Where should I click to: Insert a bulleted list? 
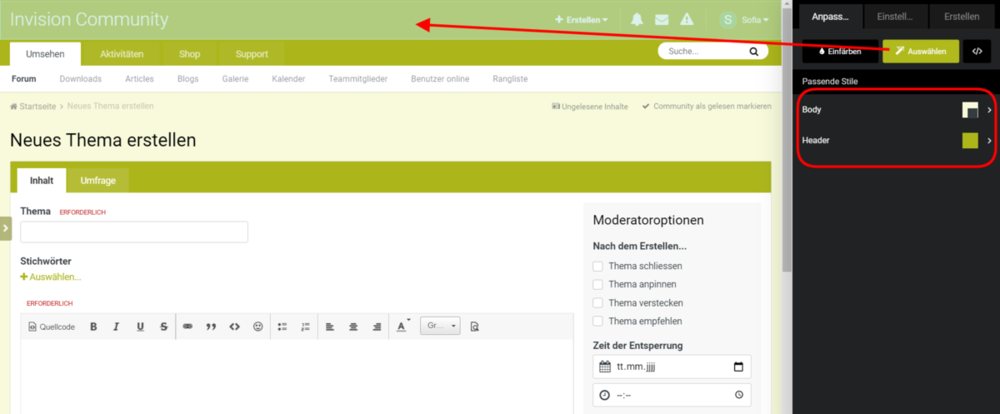(x=282, y=327)
